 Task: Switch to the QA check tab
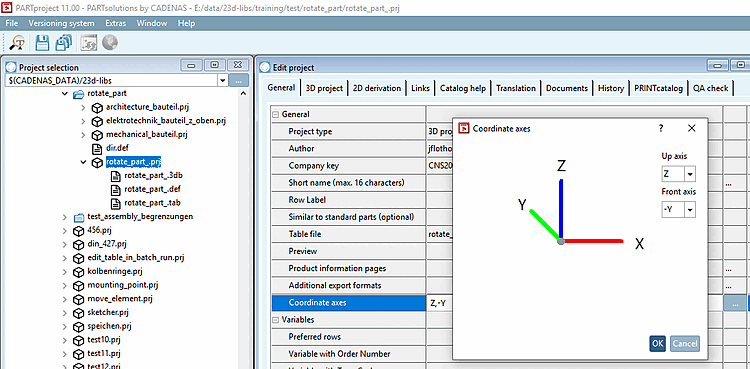710,88
